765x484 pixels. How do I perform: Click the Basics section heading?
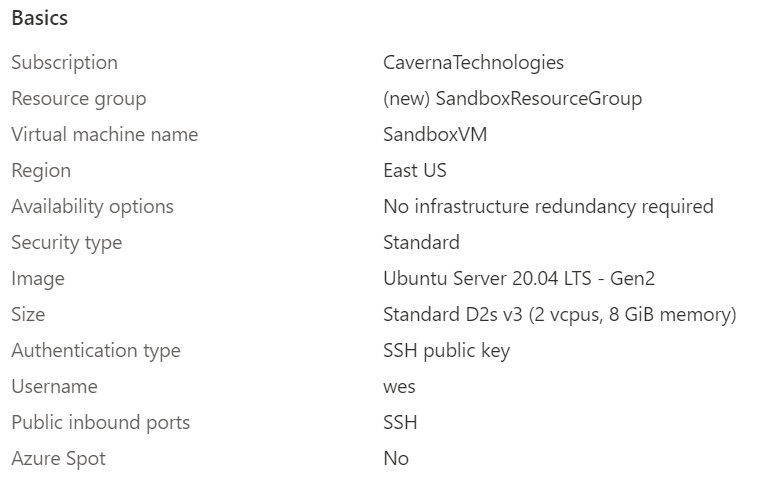click(x=40, y=18)
